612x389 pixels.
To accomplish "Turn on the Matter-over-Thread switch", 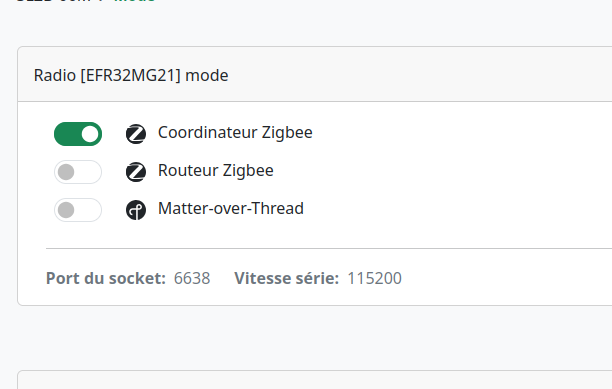I will tap(78, 210).
